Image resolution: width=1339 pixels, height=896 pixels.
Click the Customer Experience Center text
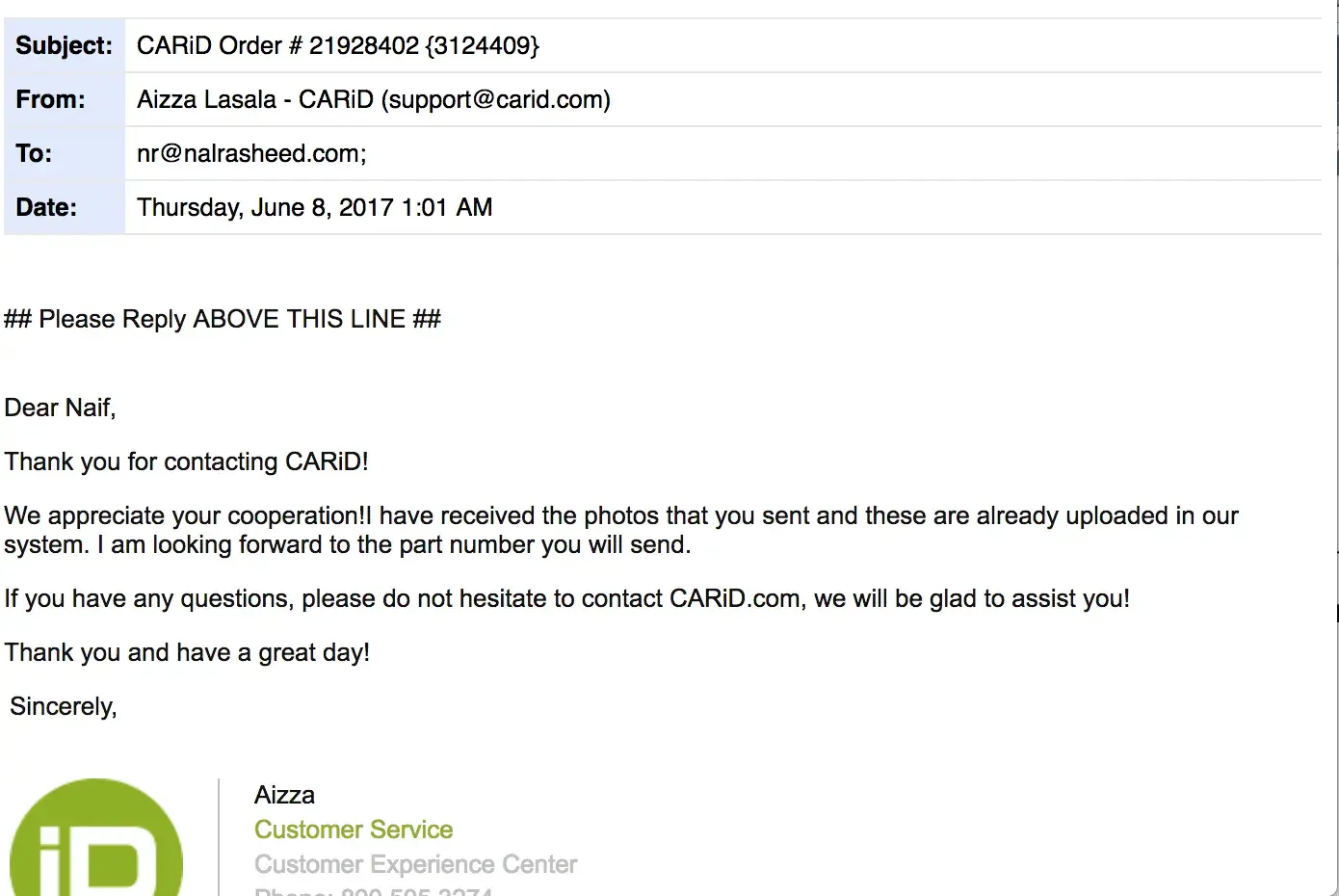point(415,864)
